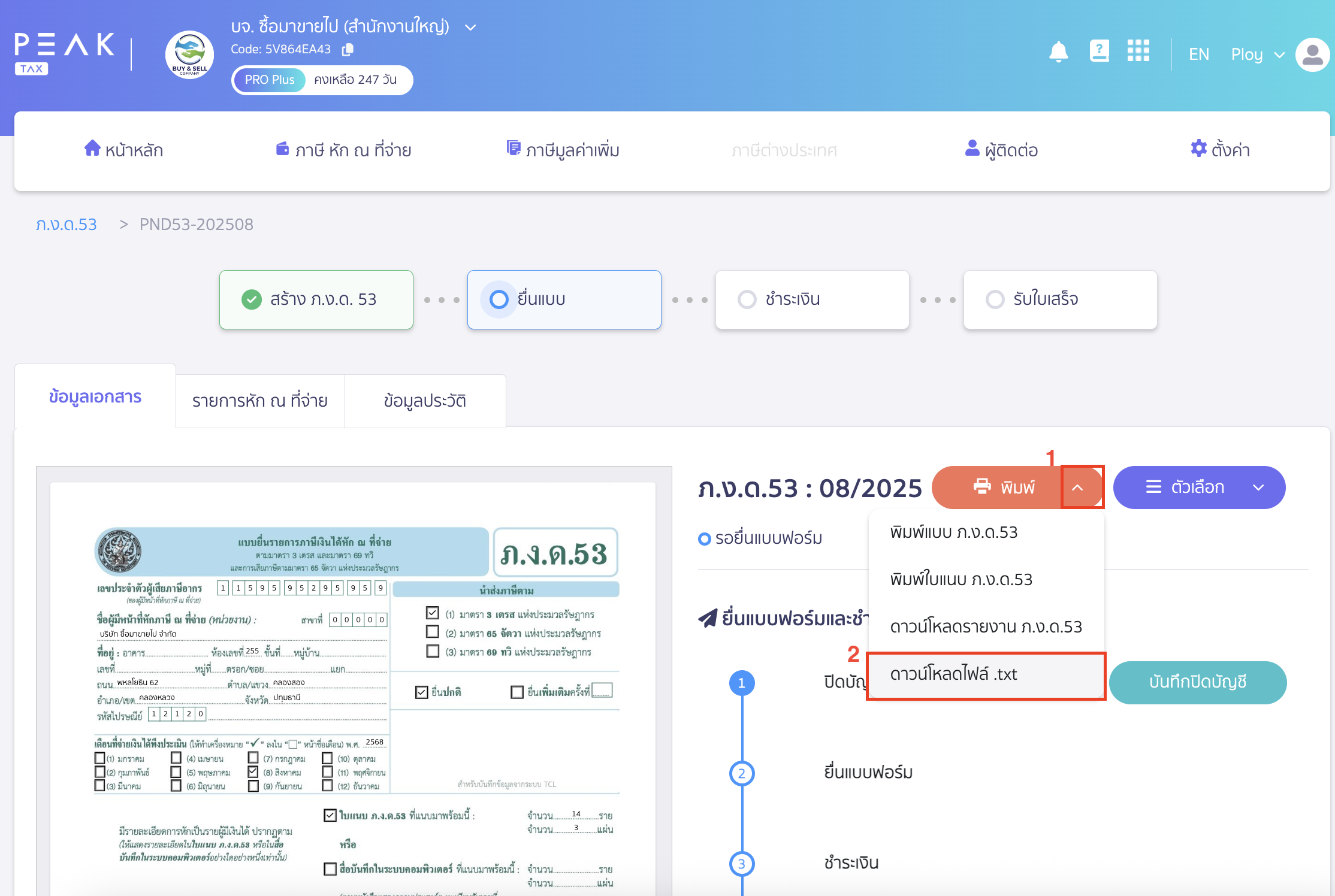Image resolution: width=1335 pixels, height=896 pixels.
Task: Expand the ตัวเลือก options dropdown
Action: click(1258, 488)
